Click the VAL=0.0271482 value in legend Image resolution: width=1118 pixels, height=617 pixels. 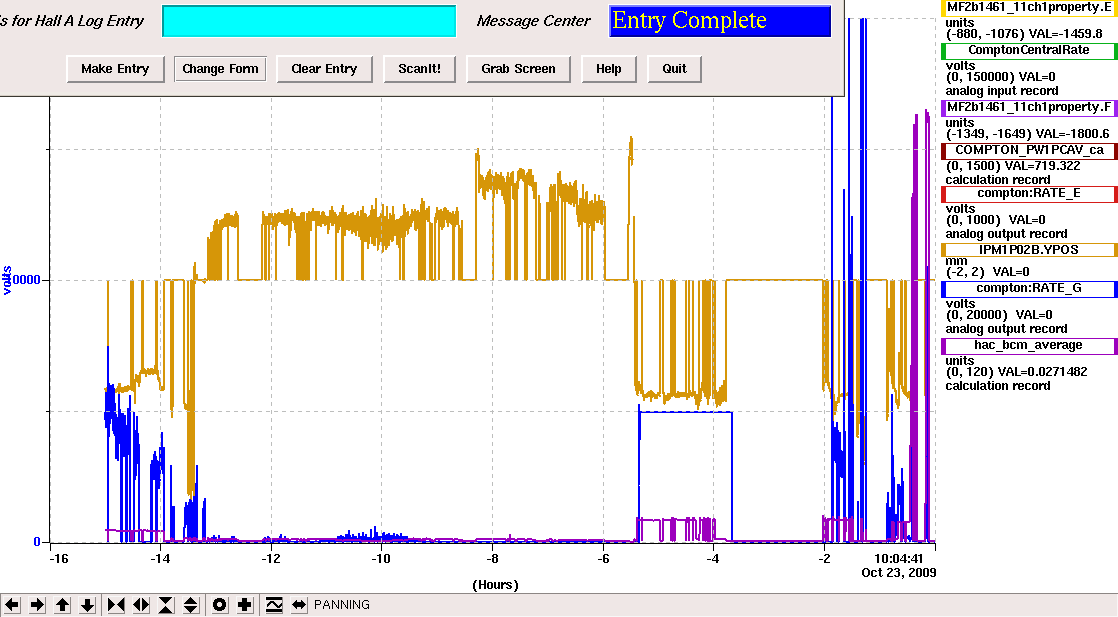pyautogui.click(x=1042, y=372)
